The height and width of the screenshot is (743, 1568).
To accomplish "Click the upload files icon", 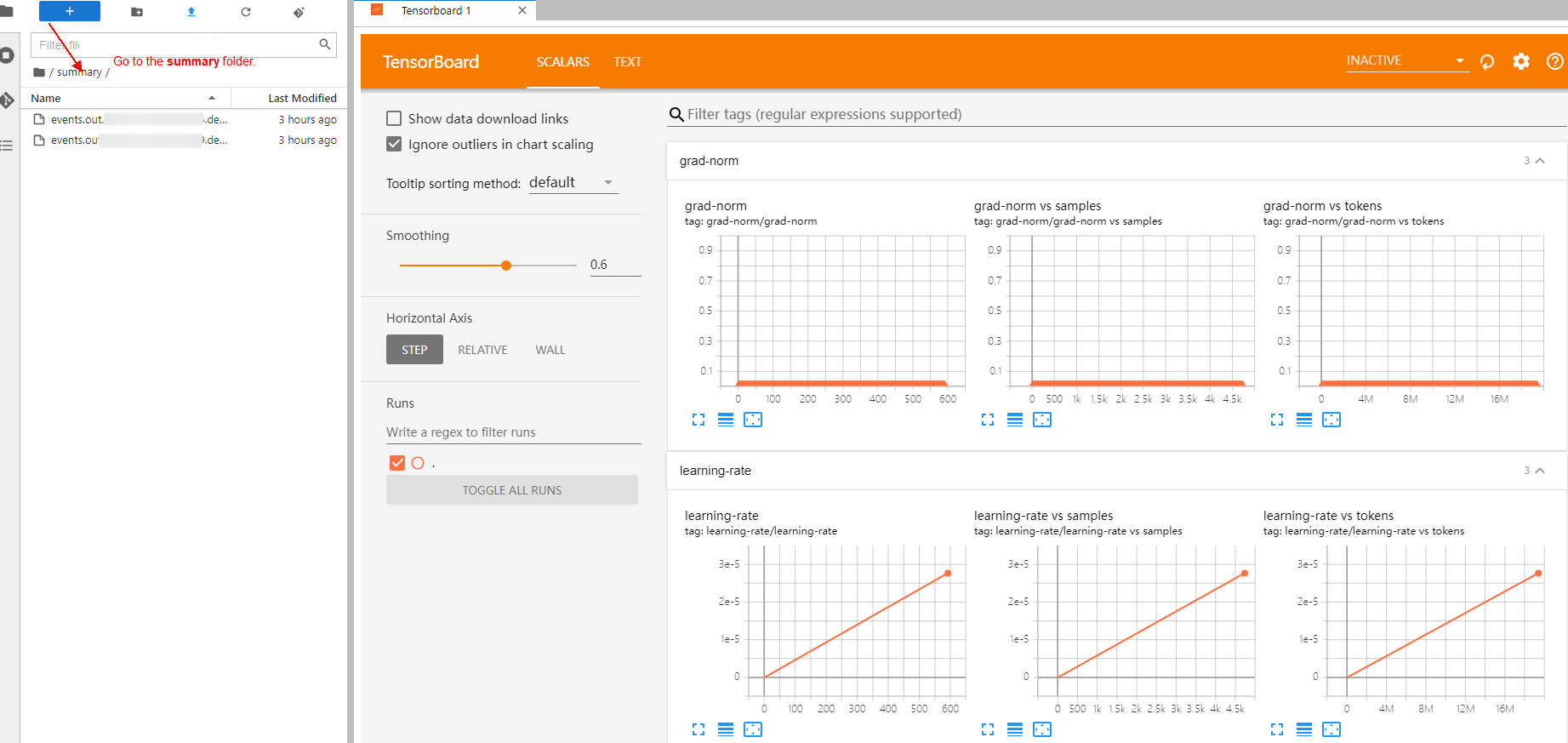I will click(x=191, y=12).
